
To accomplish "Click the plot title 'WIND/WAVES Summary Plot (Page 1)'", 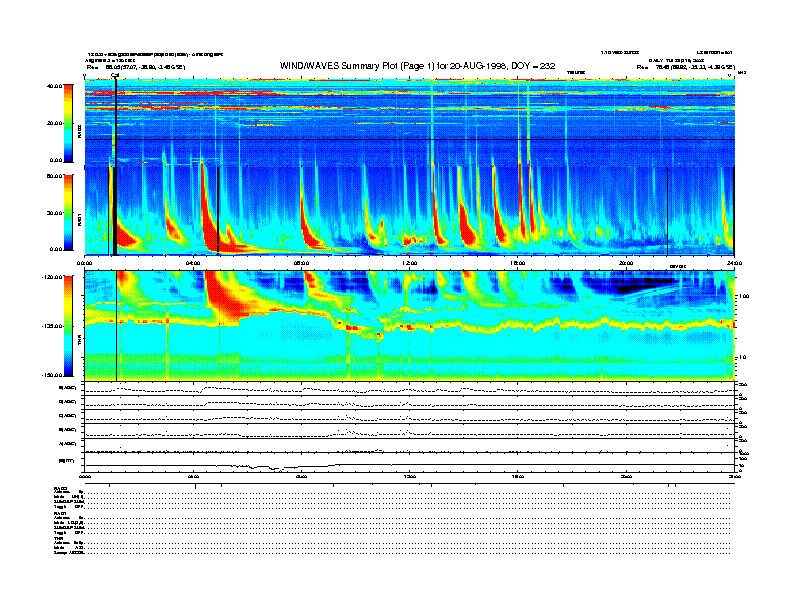I will [357, 66].
